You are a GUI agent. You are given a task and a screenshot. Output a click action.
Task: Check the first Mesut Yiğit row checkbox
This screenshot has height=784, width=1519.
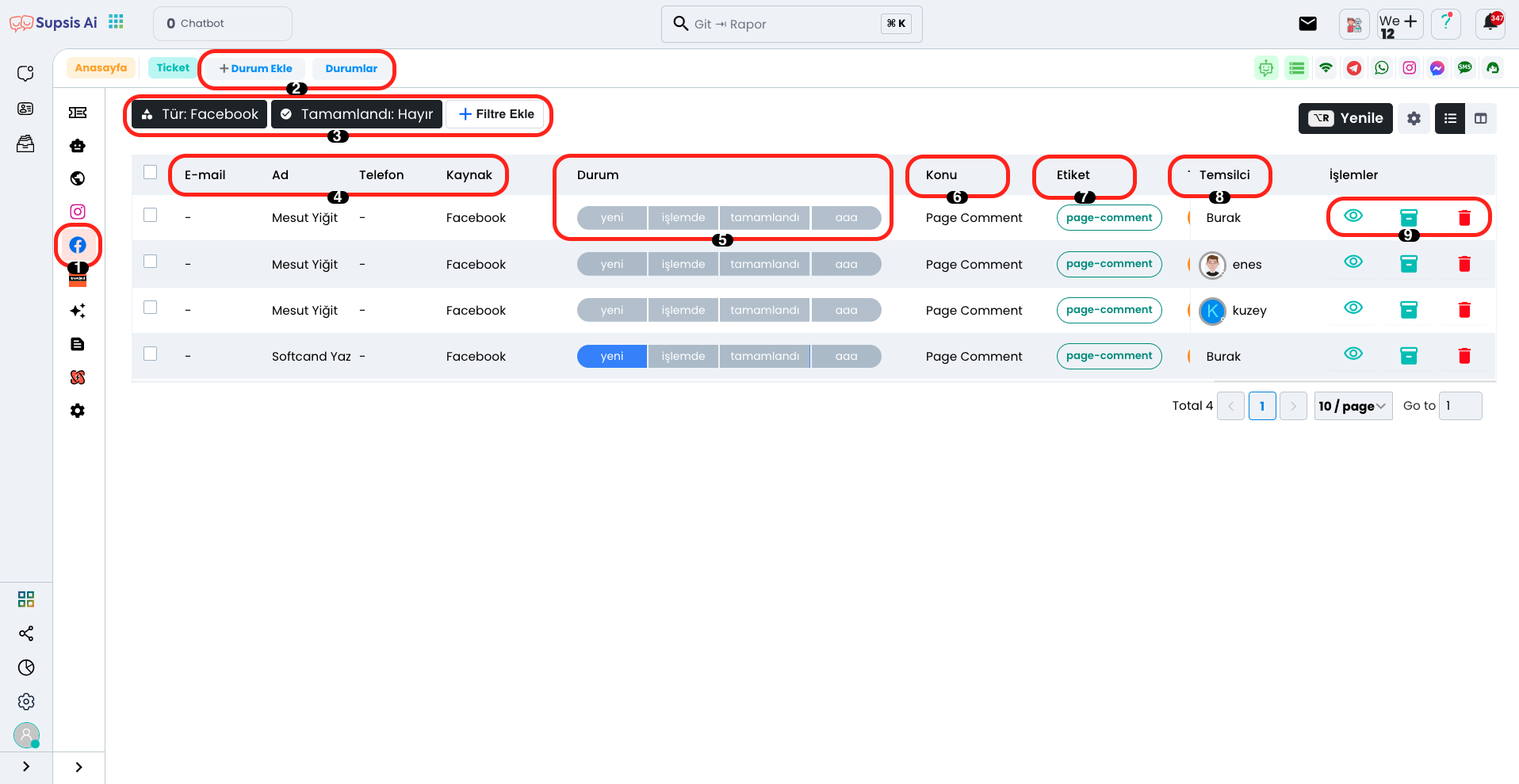[151, 215]
